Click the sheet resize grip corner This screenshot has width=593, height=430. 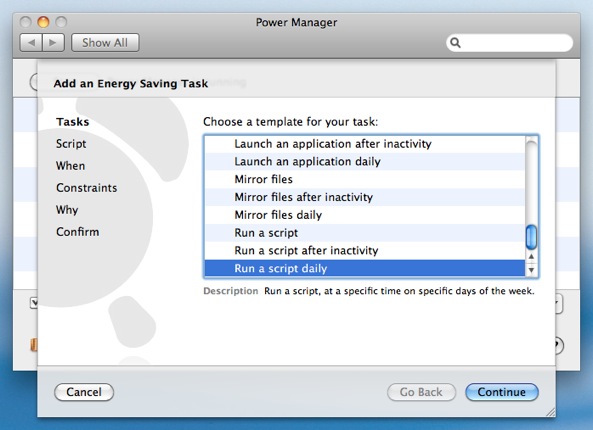[550, 412]
